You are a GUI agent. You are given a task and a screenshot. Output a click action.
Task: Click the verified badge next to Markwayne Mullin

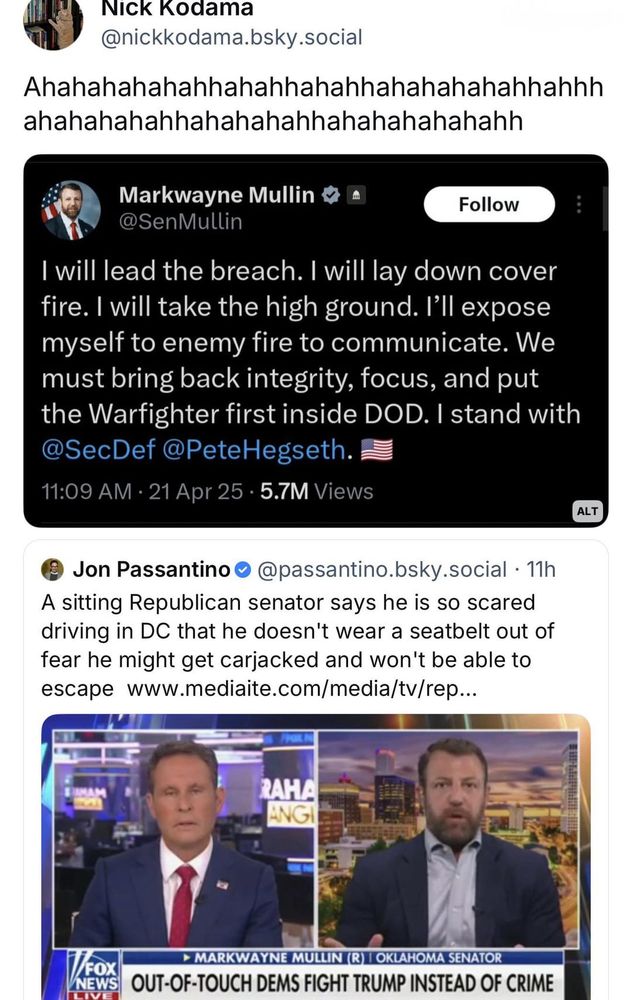click(330, 195)
